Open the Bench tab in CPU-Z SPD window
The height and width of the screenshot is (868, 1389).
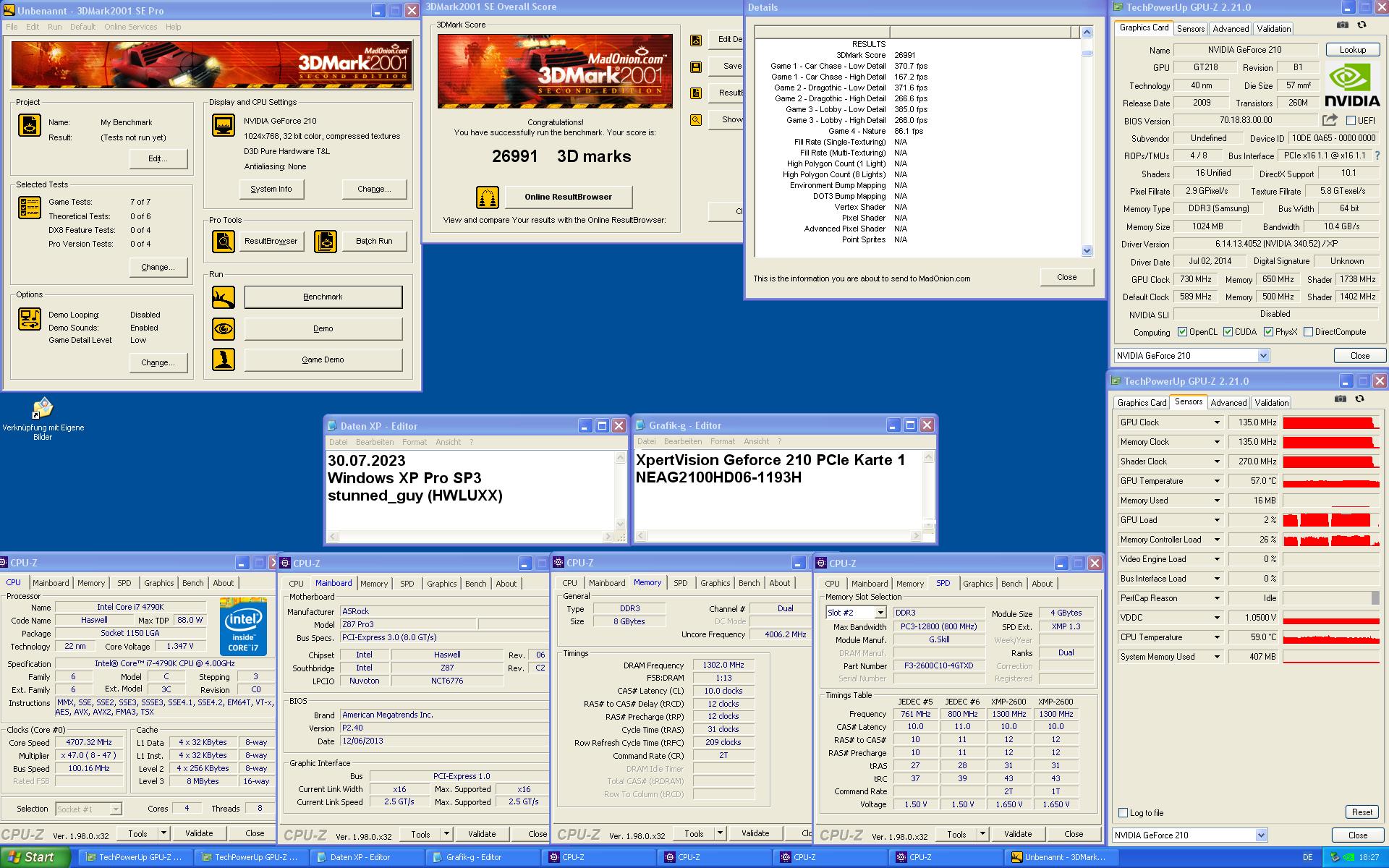[x=1011, y=584]
